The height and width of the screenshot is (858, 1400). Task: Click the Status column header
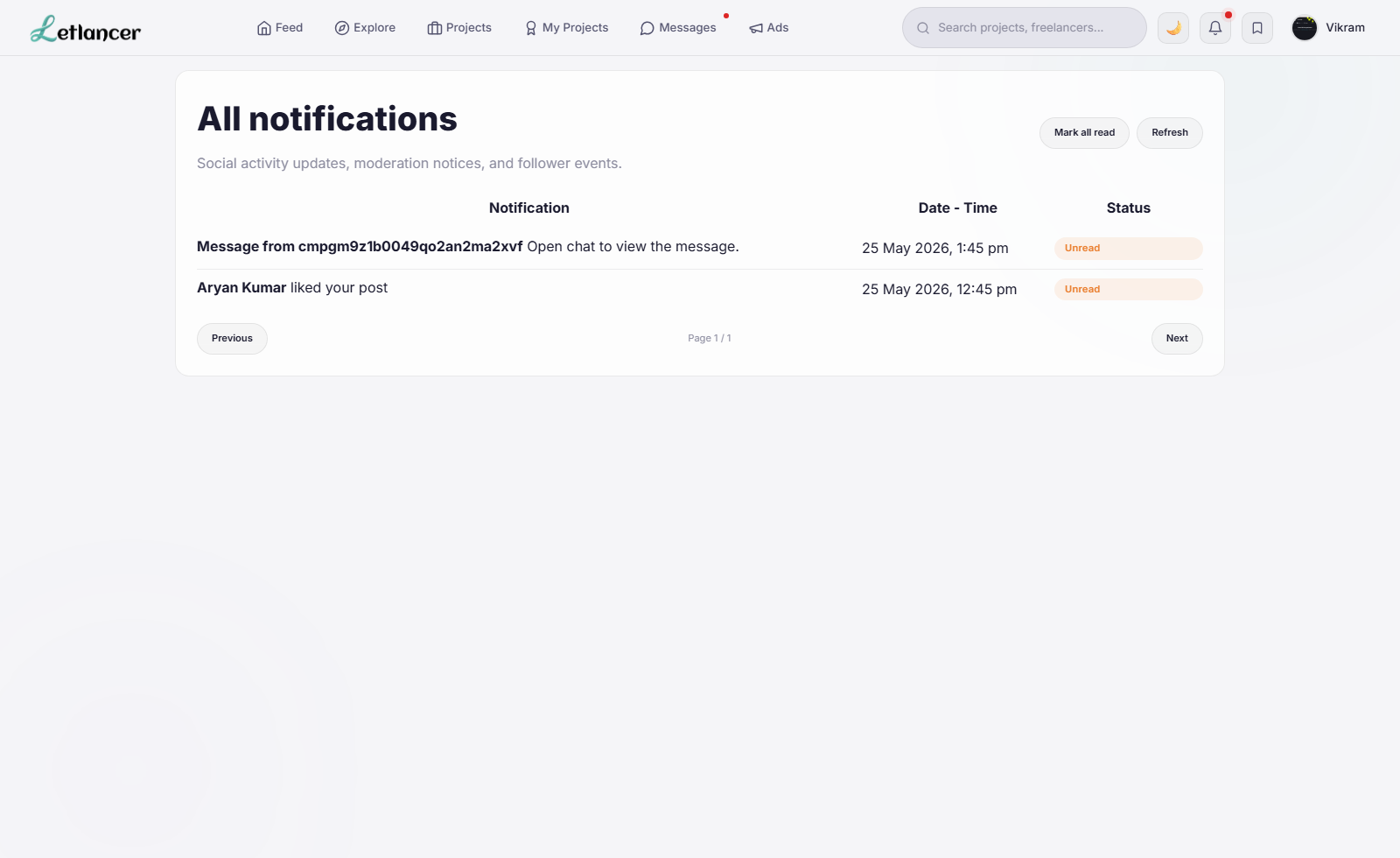(1129, 208)
